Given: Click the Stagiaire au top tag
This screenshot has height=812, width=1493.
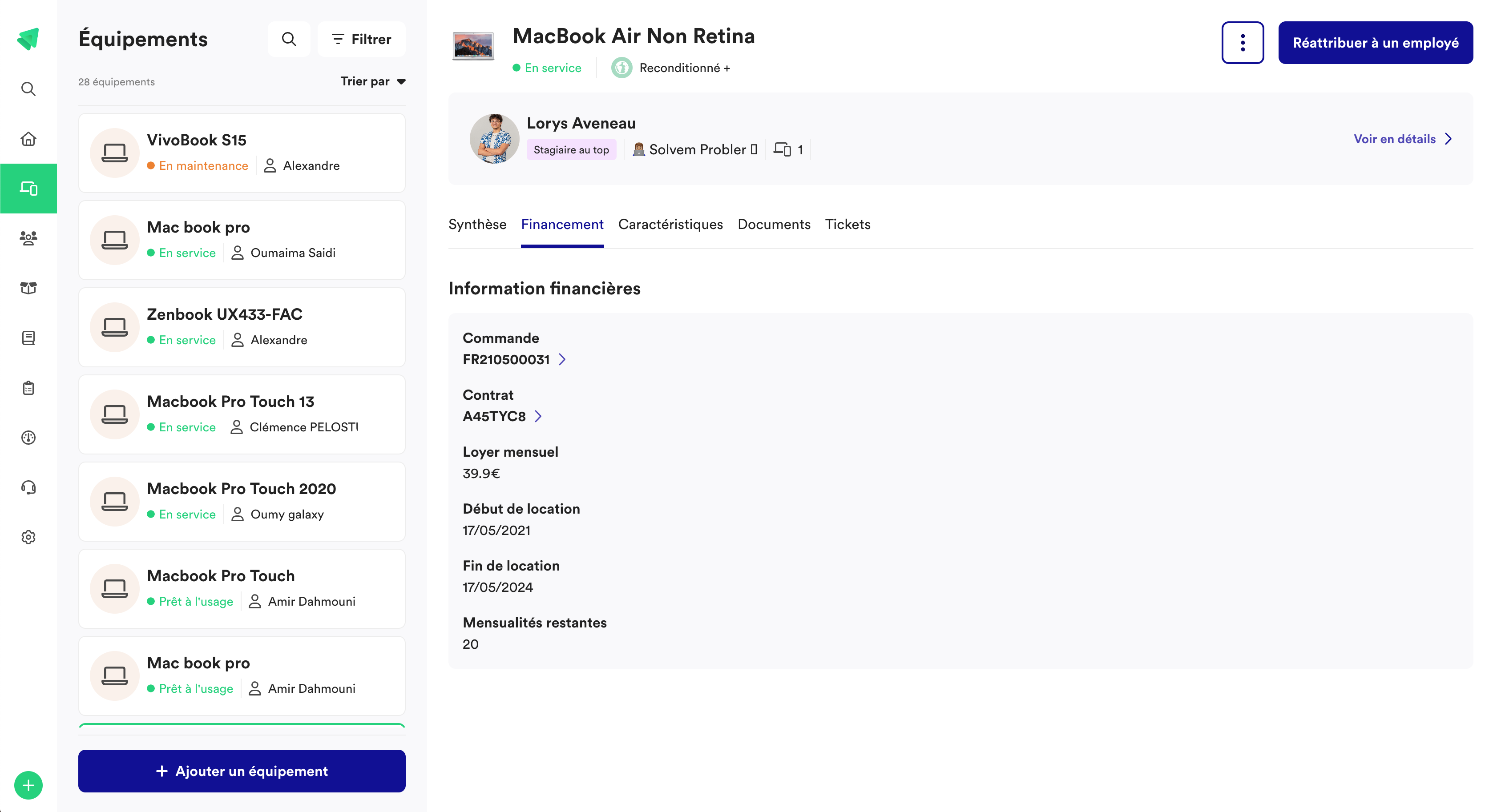Looking at the screenshot, I should 571,149.
